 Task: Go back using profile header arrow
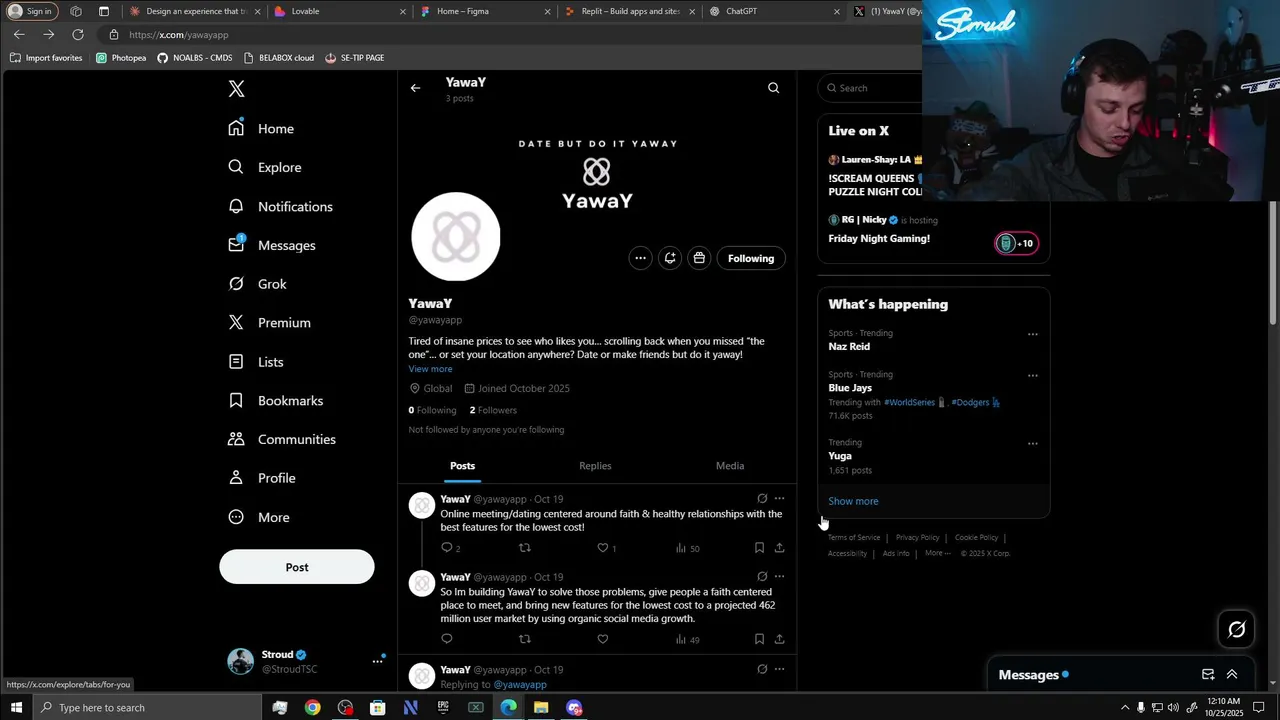(x=415, y=88)
